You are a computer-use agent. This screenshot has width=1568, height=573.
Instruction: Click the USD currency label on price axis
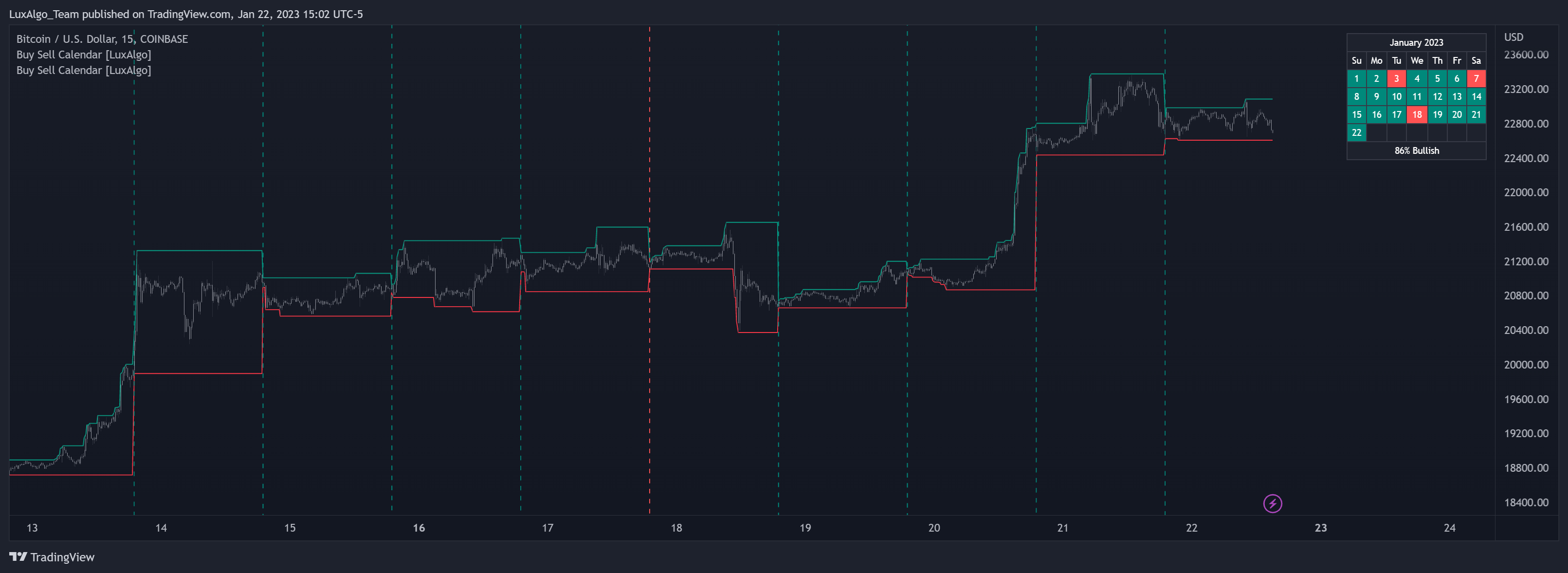[1513, 37]
